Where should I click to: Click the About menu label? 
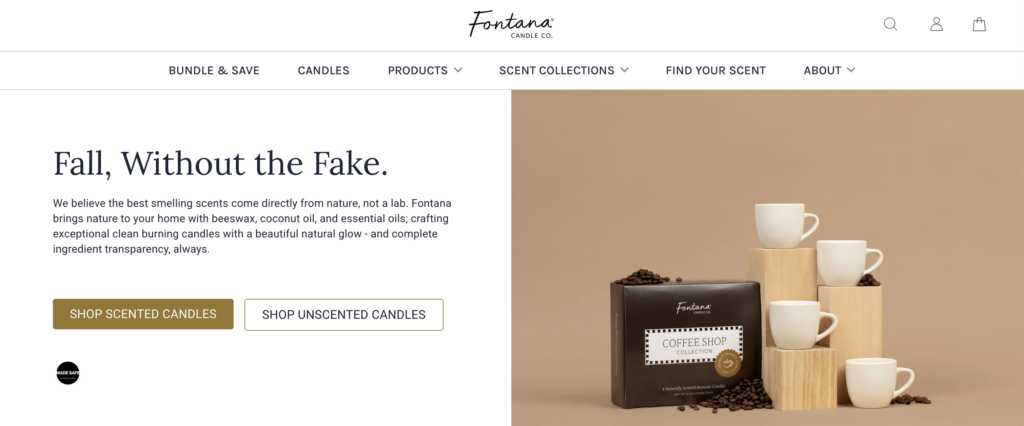pyautogui.click(x=822, y=70)
